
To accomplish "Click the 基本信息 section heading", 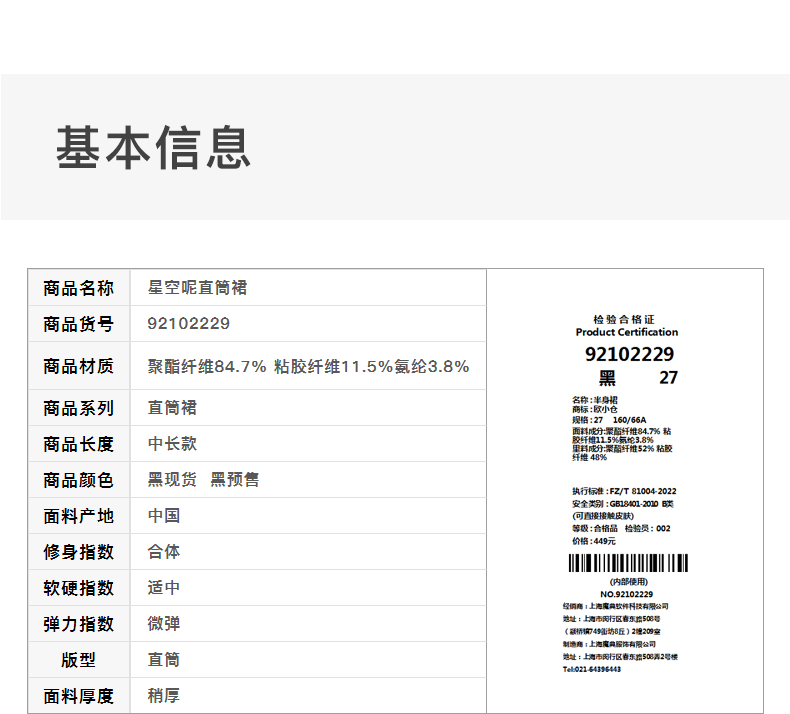I will click(153, 147).
